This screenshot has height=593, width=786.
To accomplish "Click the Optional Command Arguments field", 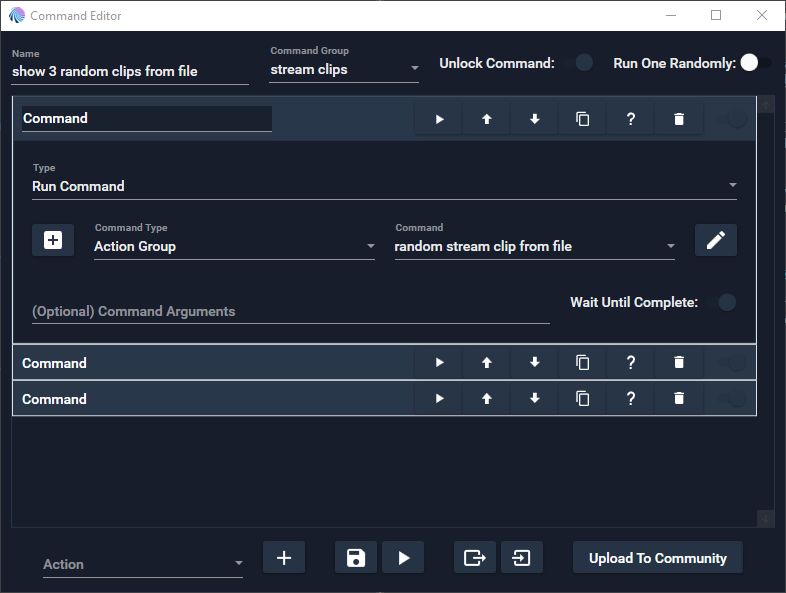I will tap(290, 311).
